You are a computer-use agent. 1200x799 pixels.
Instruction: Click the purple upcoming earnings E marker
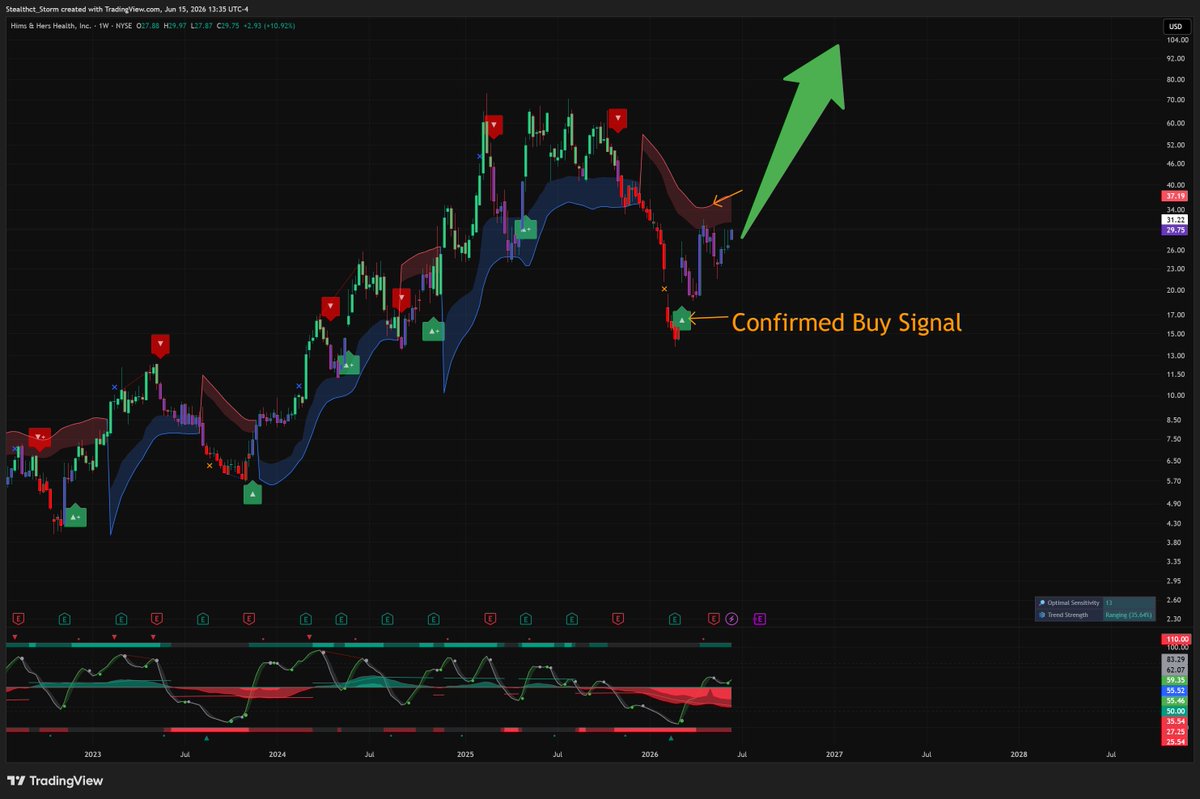[759, 619]
